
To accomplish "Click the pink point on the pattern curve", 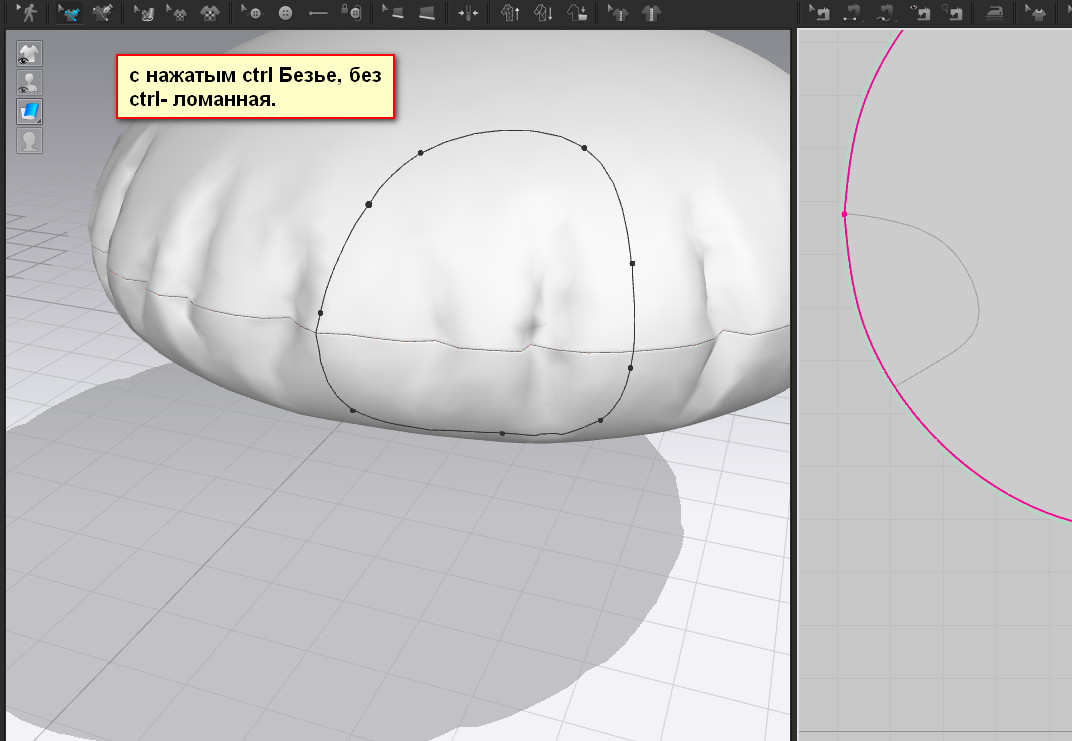I will click(x=844, y=214).
